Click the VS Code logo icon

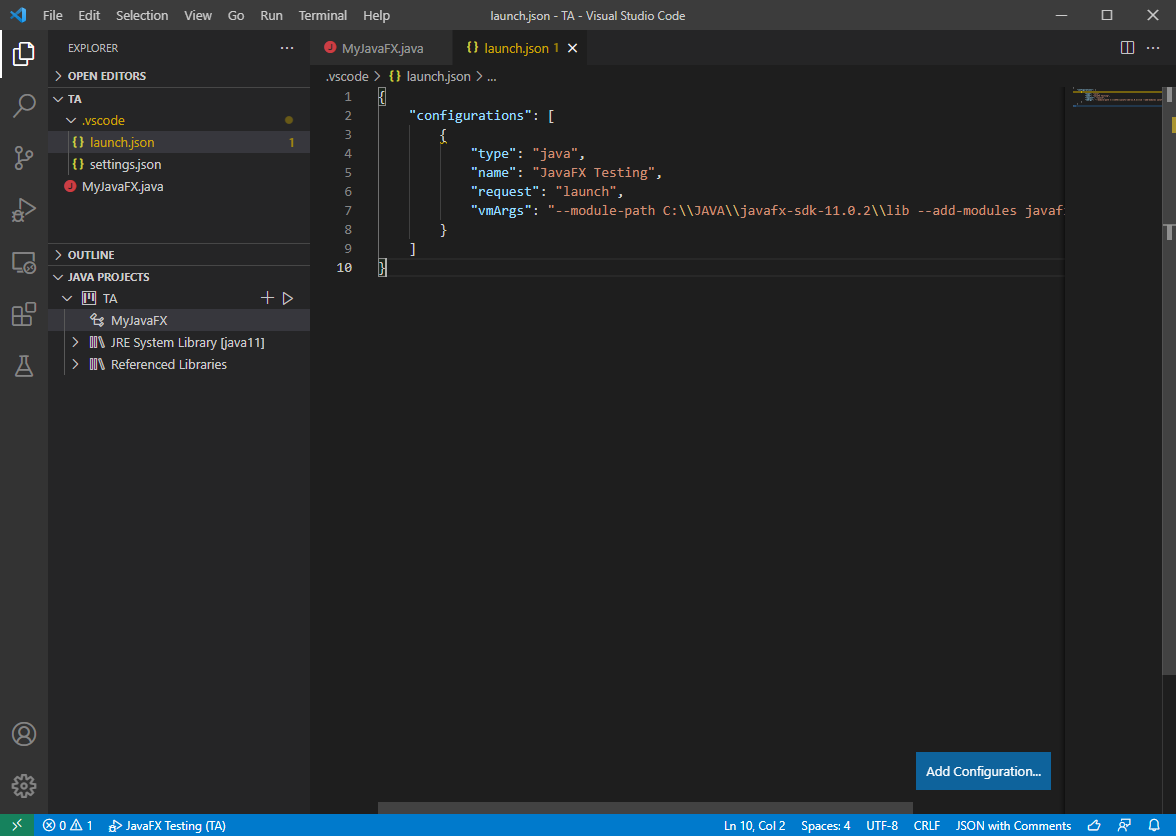click(18, 15)
